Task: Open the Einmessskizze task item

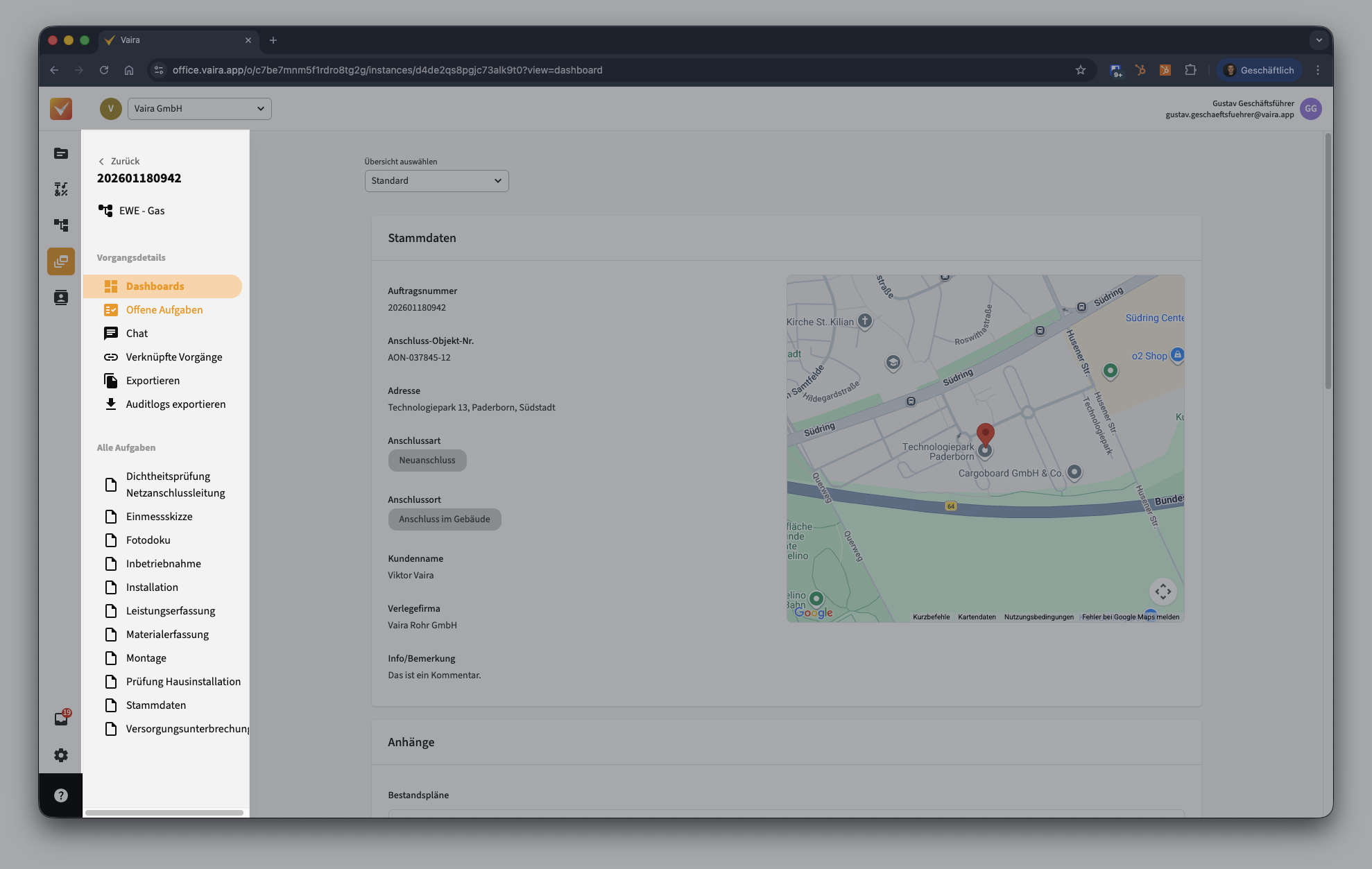Action: (159, 517)
